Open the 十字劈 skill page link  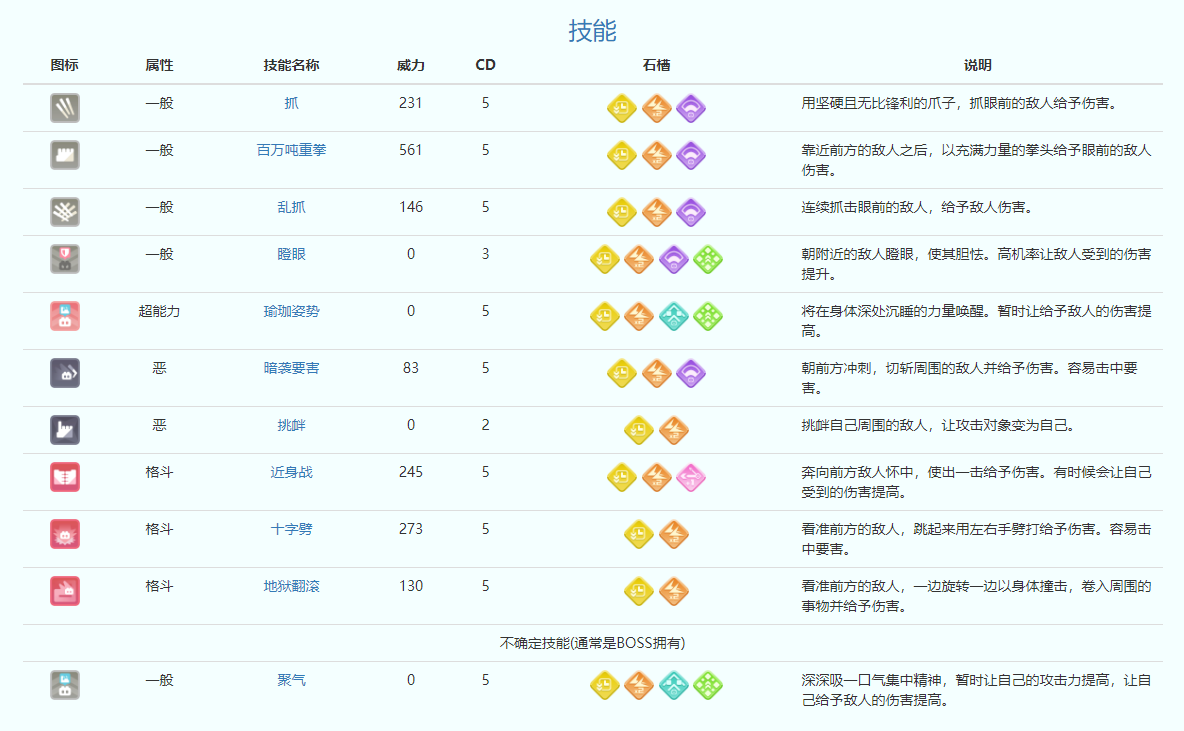pyautogui.click(x=291, y=528)
